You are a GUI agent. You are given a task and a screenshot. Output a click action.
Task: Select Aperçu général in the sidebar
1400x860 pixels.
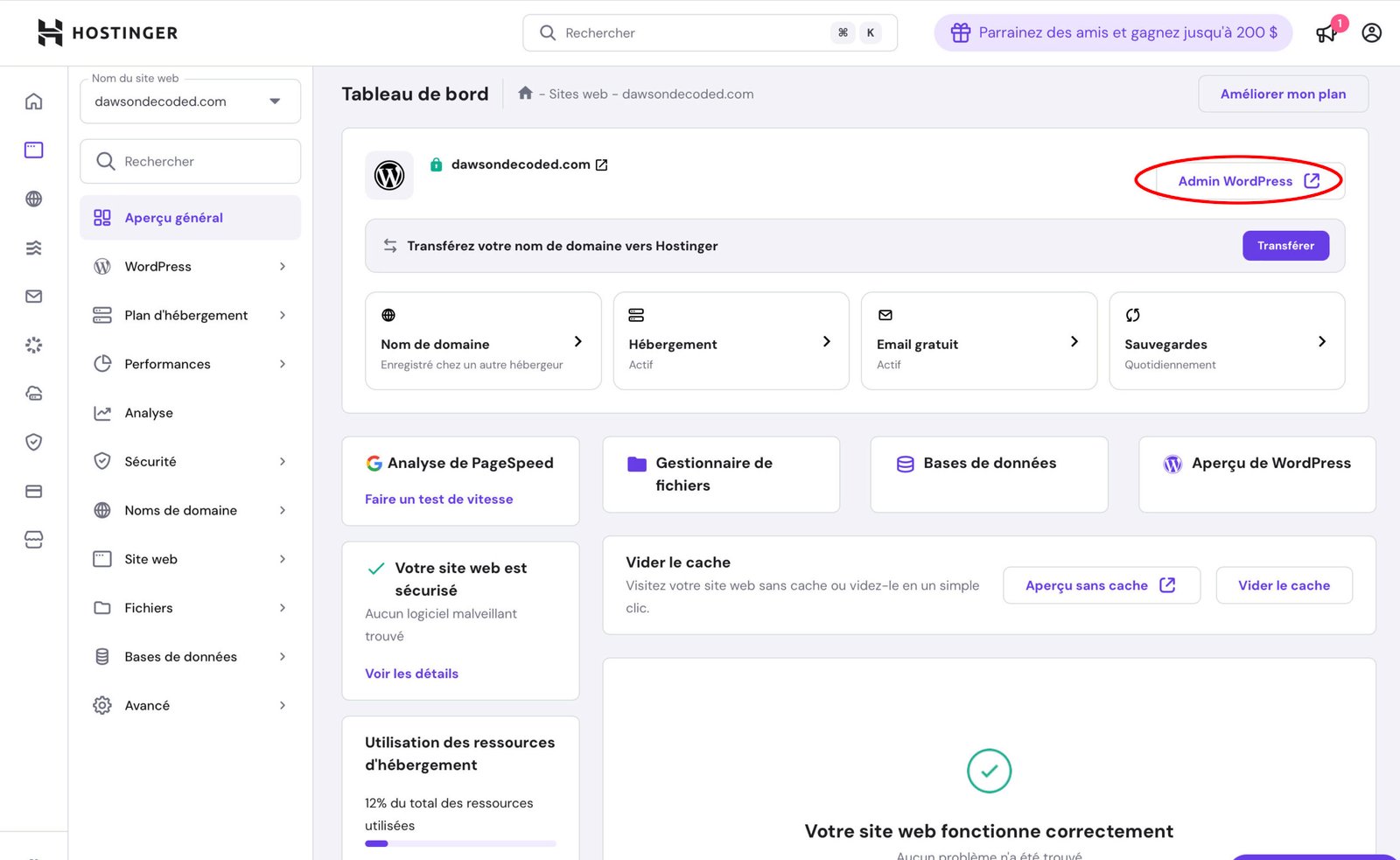coord(173,218)
